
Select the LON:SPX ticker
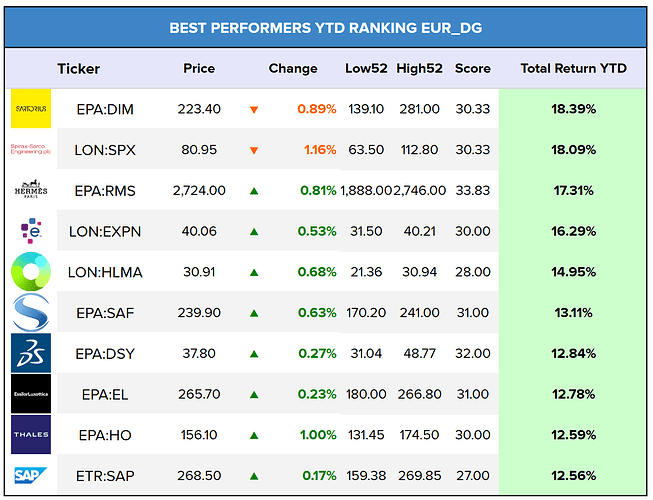click(105, 150)
